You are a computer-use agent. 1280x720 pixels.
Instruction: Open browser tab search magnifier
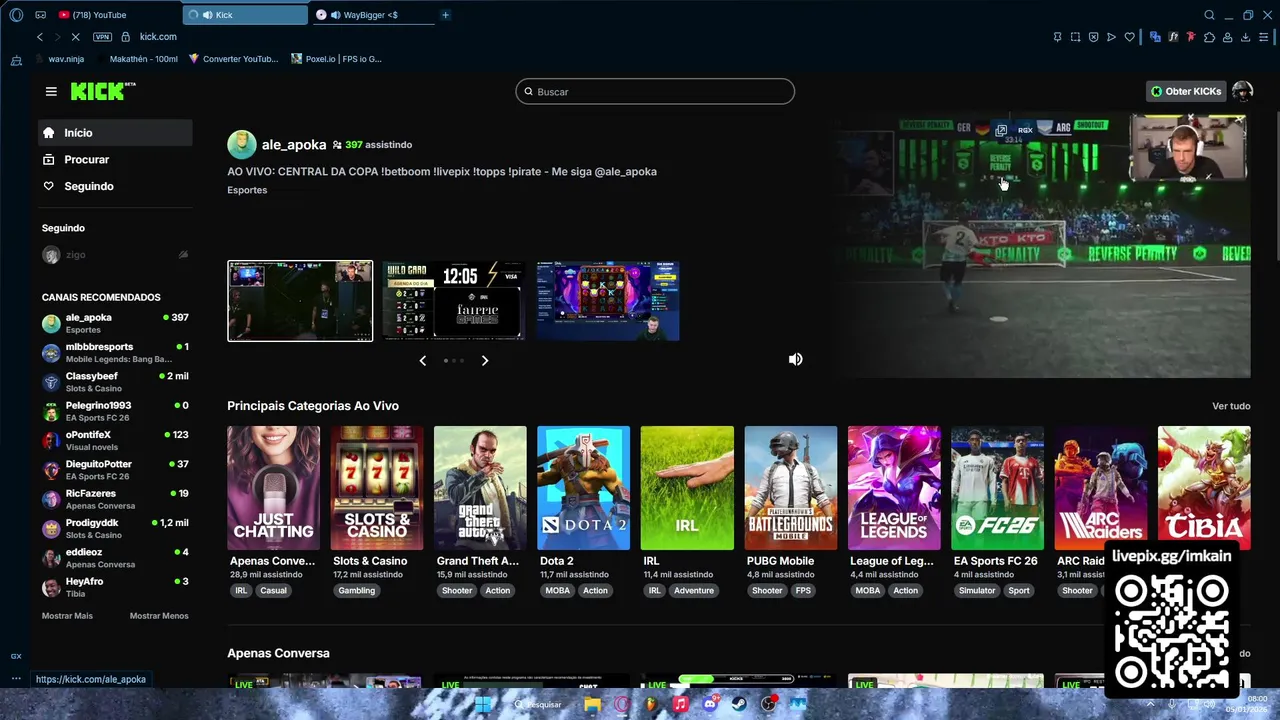(1209, 15)
